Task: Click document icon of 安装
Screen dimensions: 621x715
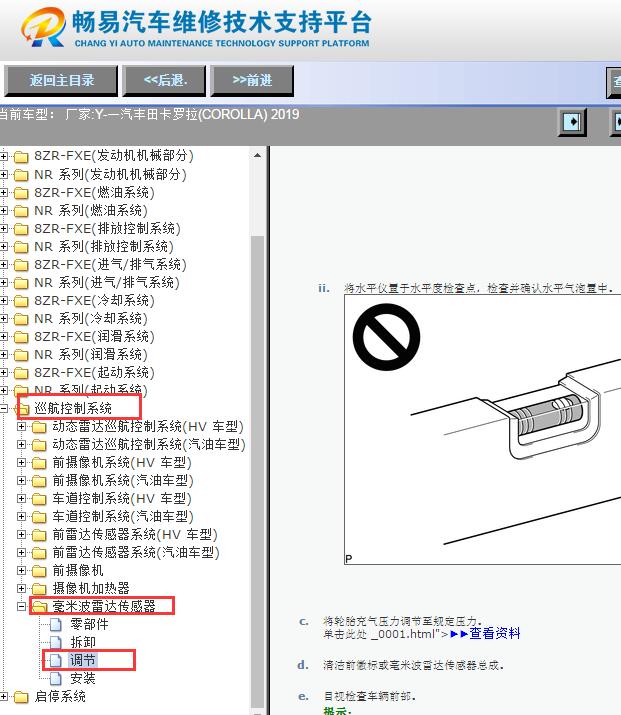Action: 56,679
